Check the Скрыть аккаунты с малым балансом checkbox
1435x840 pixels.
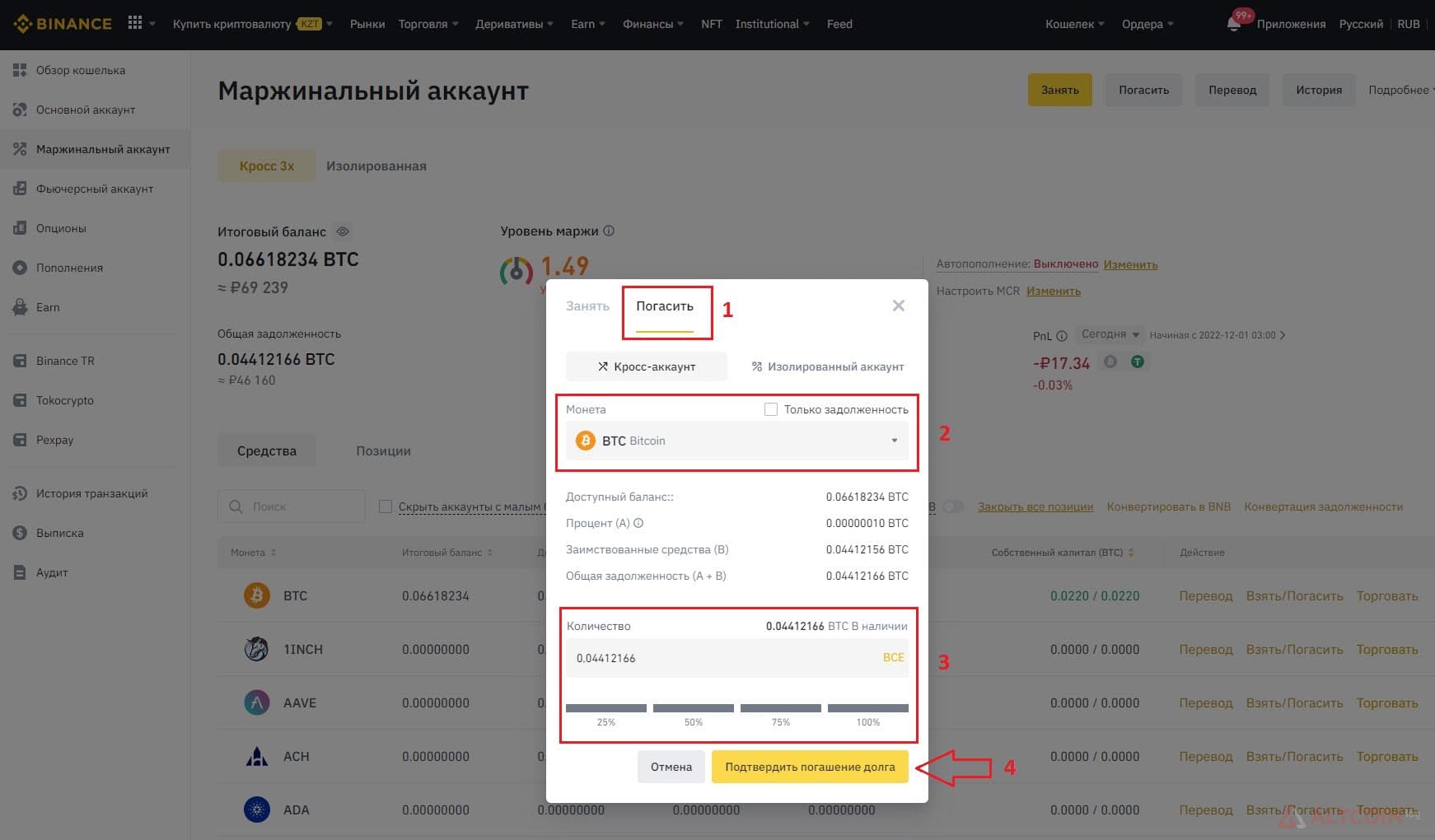pos(385,506)
